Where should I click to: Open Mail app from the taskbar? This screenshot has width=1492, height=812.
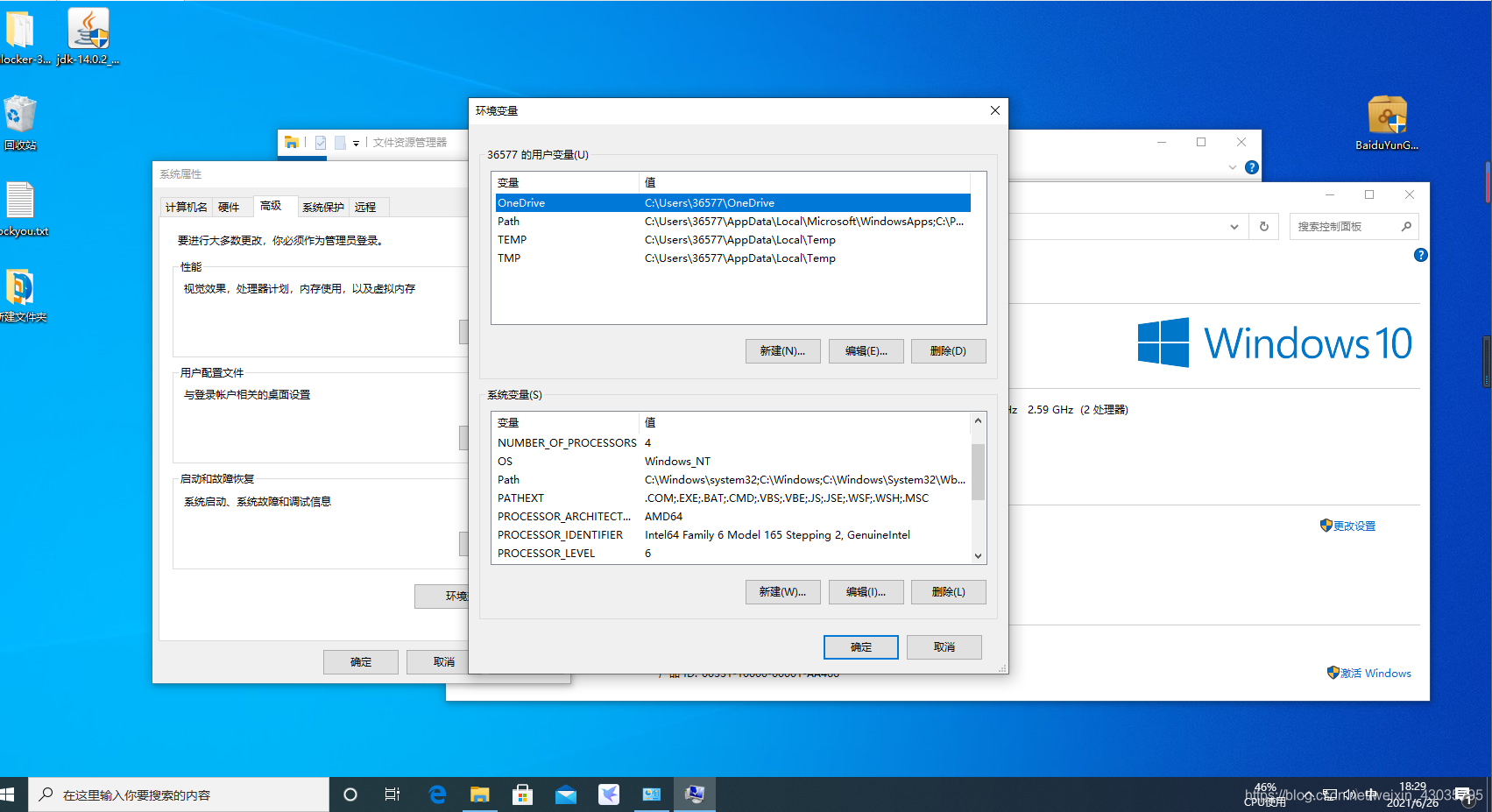coord(566,794)
